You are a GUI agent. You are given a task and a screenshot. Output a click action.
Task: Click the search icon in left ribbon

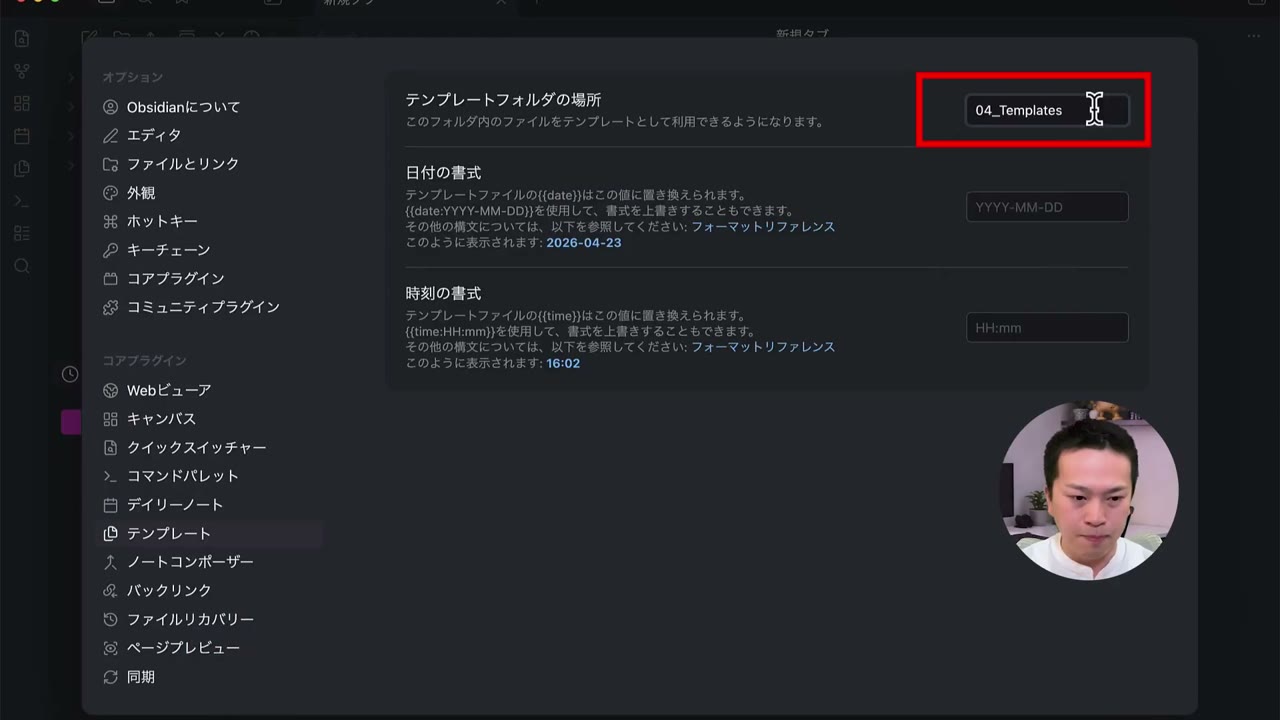click(22, 266)
